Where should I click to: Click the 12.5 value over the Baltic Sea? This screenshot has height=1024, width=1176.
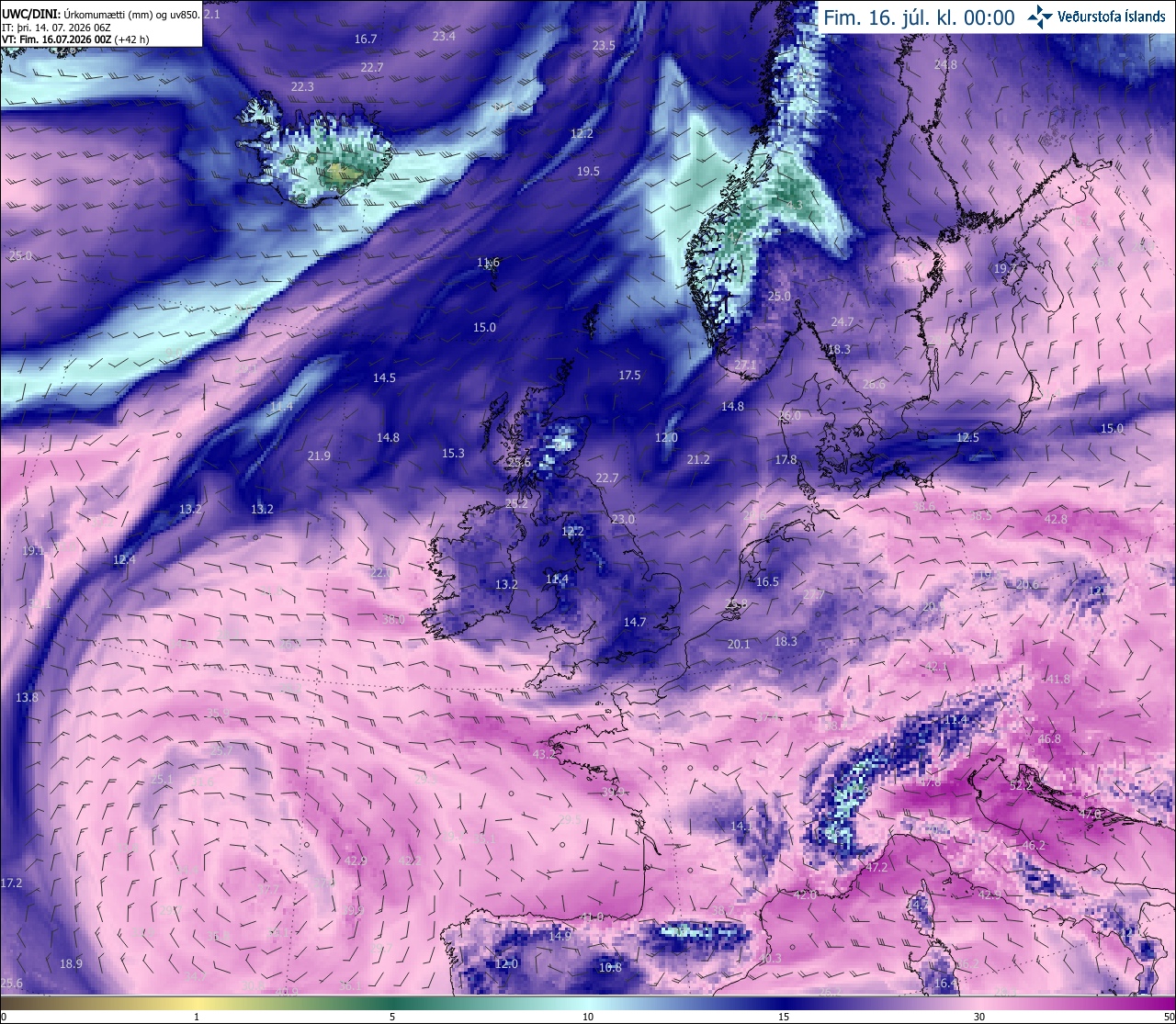[x=967, y=437]
